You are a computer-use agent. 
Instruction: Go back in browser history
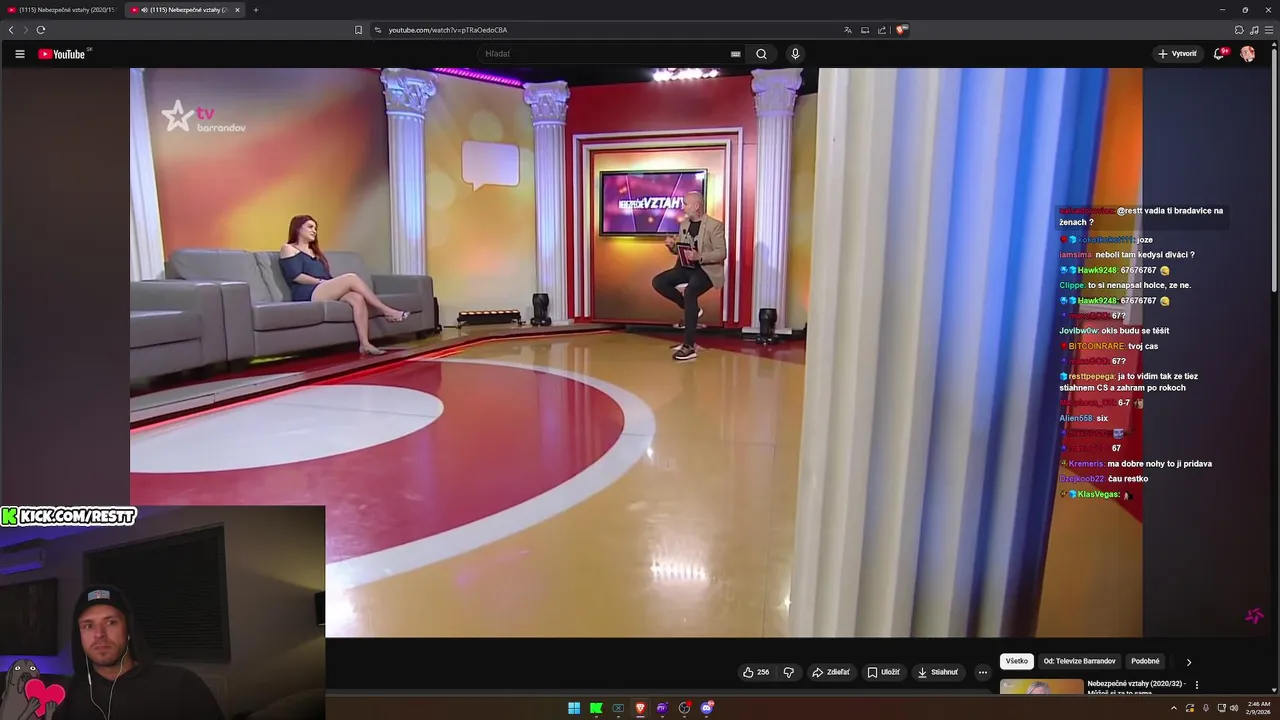tap(11, 30)
